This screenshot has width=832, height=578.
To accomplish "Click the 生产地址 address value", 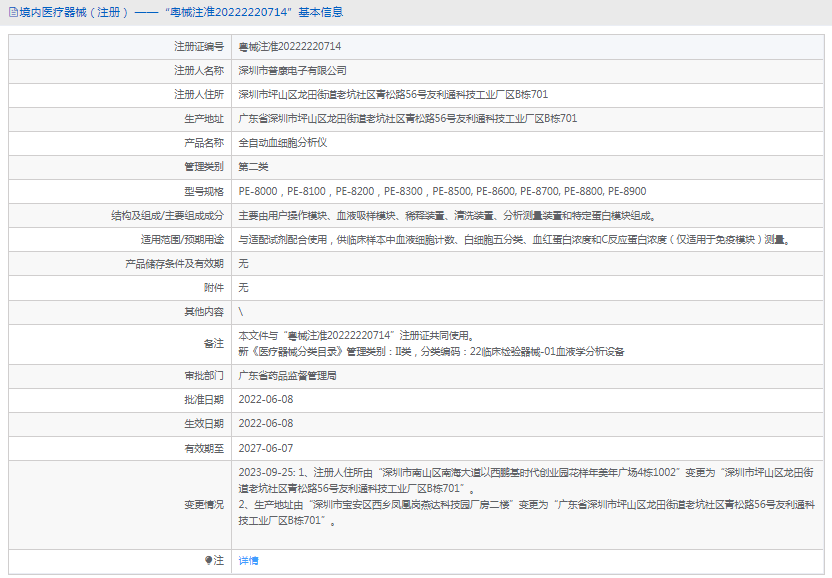I will pos(408,118).
